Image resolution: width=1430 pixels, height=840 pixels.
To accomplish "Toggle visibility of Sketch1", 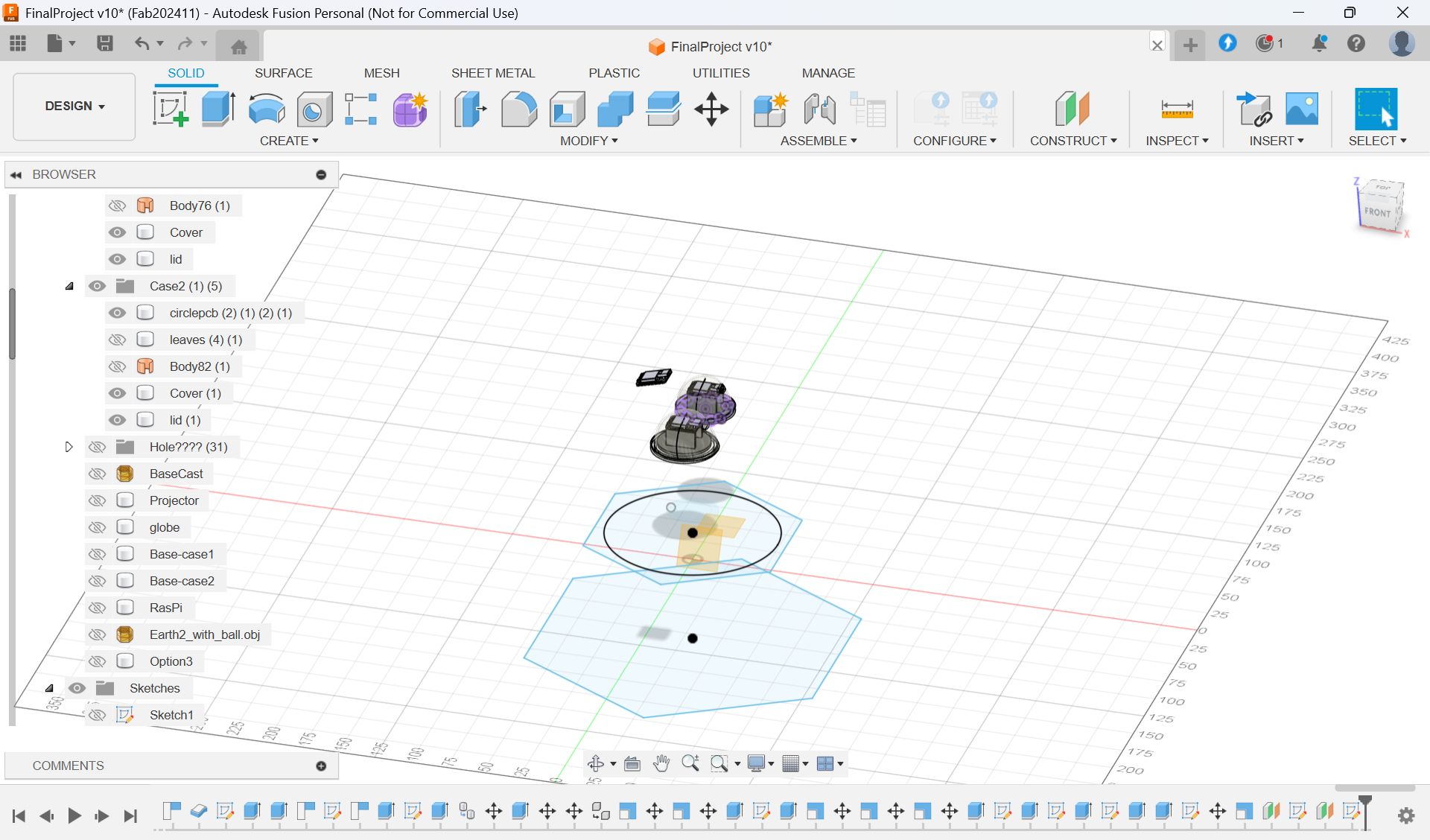I will point(97,715).
